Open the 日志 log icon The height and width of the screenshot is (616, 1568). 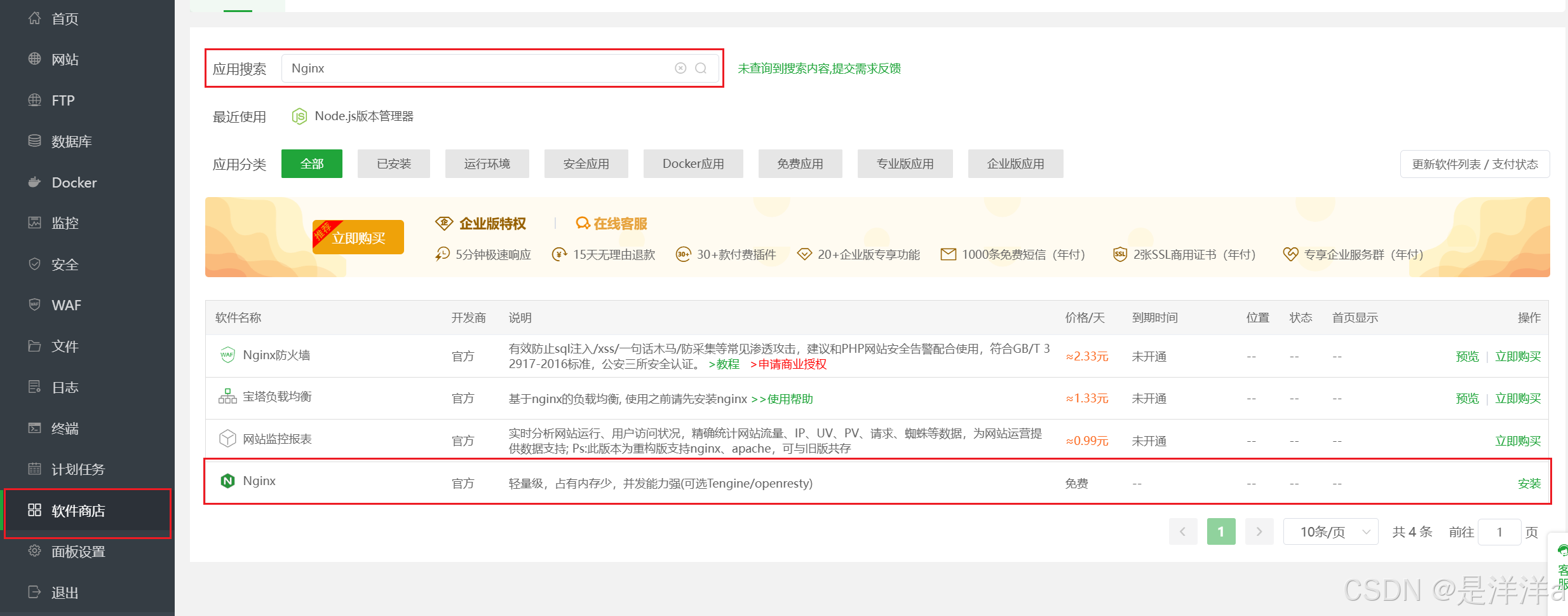click(x=35, y=387)
